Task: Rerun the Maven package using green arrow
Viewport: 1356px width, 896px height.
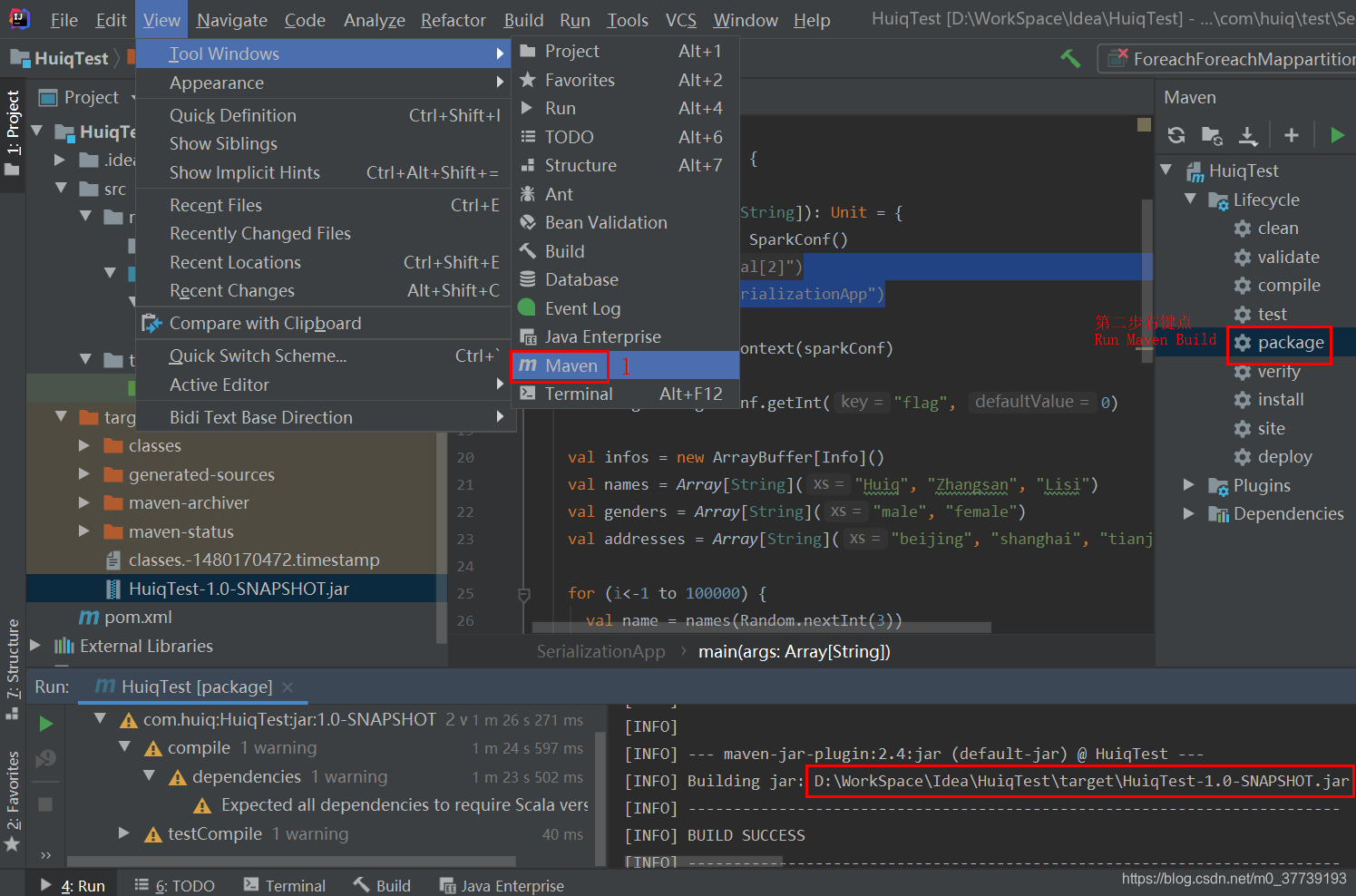Action: 46,724
